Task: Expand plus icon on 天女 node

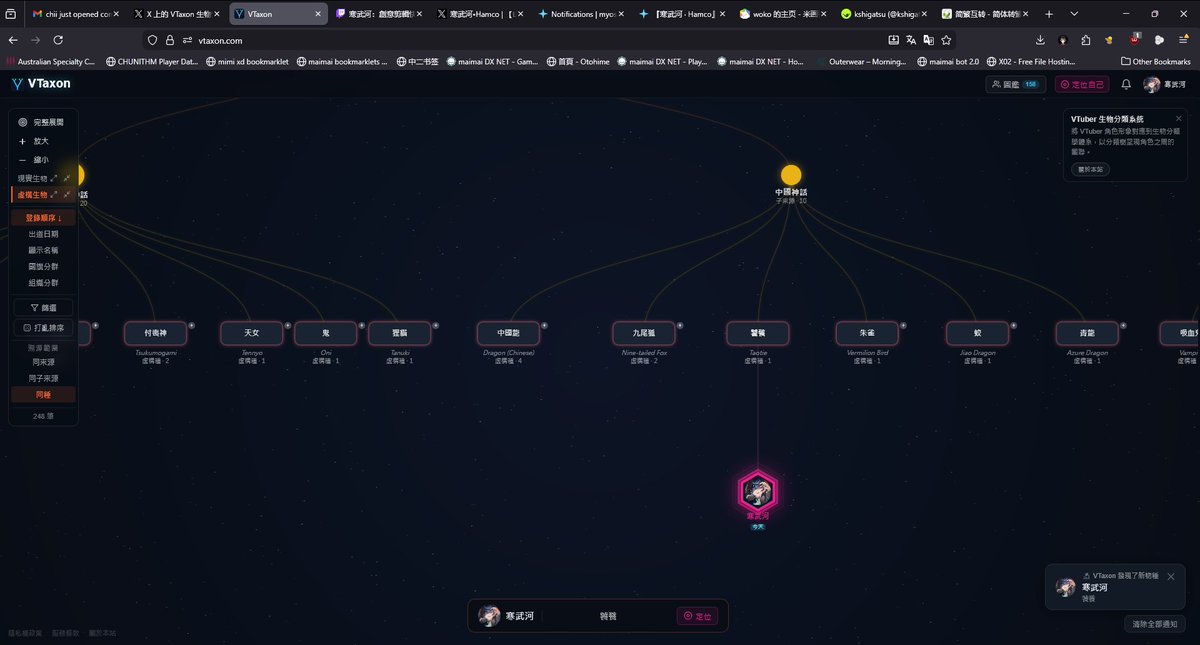Action: [x=287, y=325]
